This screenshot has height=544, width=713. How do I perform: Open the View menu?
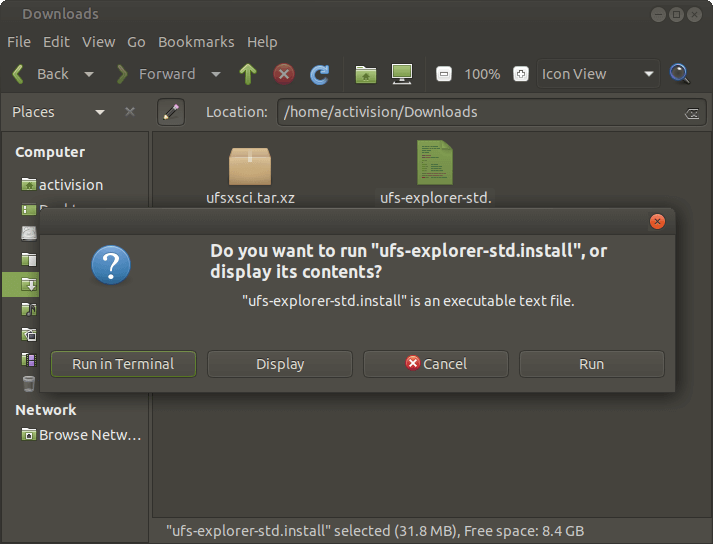tap(98, 42)
